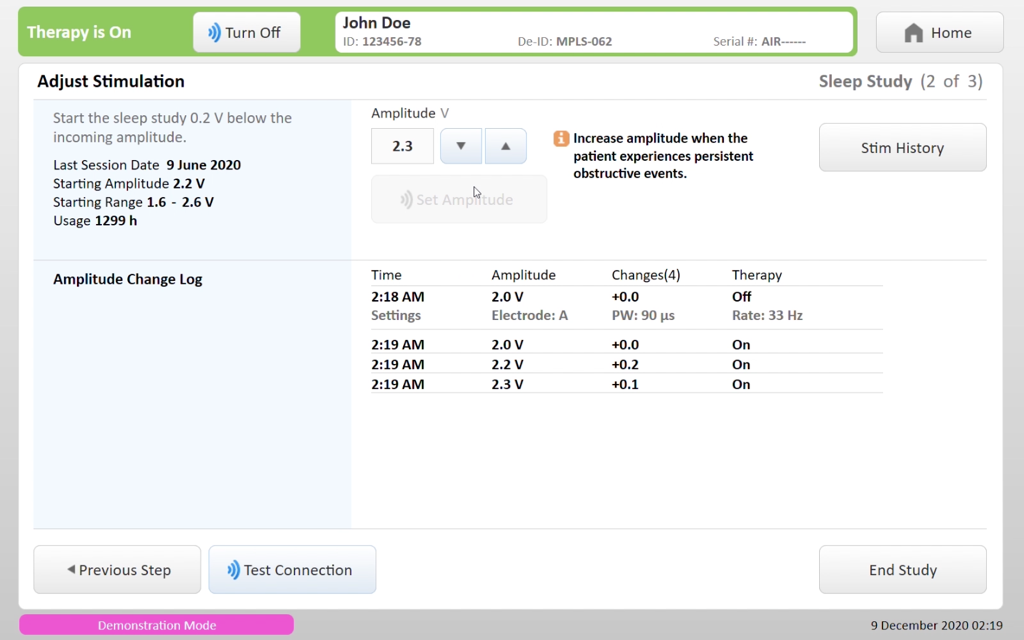
Task: Click Starting Amplitude 2.2 V value
Action: pos(189,184)
